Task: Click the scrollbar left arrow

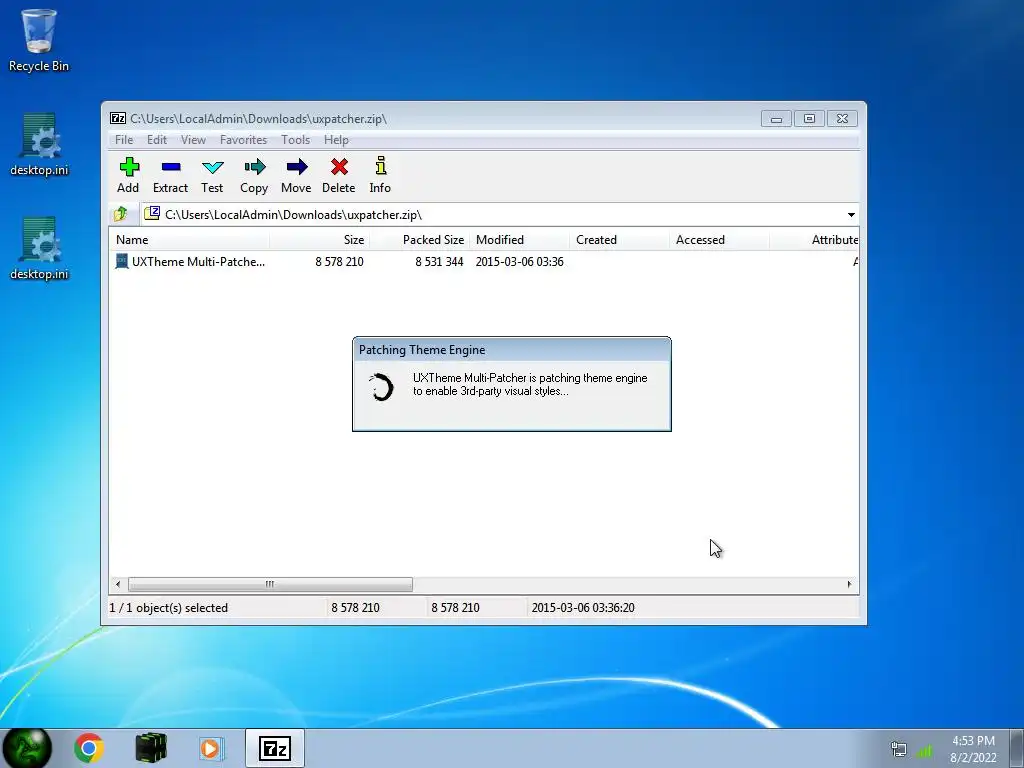Action: [118, 584]
